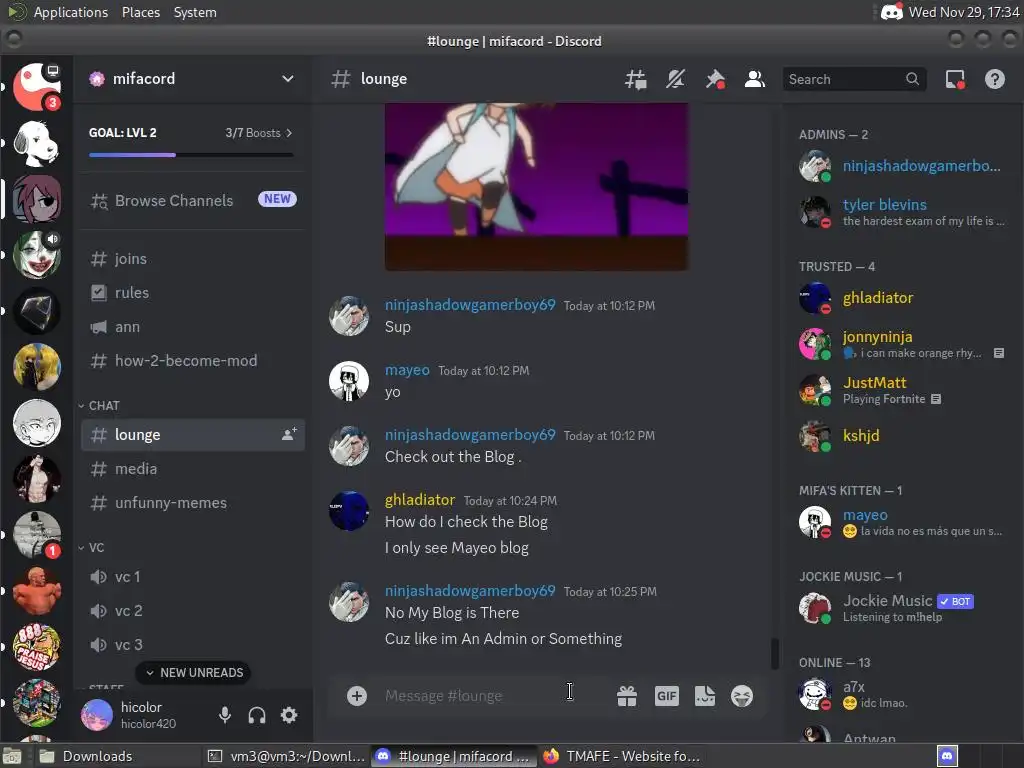The width and height of the screenshot is (1024, 768).
Task: Open the Threads icon in channel header
Action: 635,79
